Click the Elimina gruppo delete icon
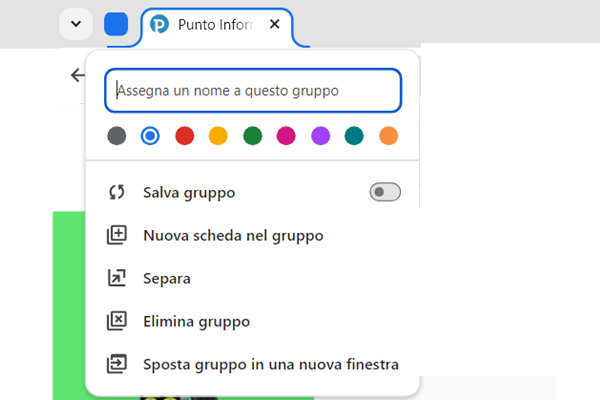This screenshot has height=400, width=600. [117, 321]
